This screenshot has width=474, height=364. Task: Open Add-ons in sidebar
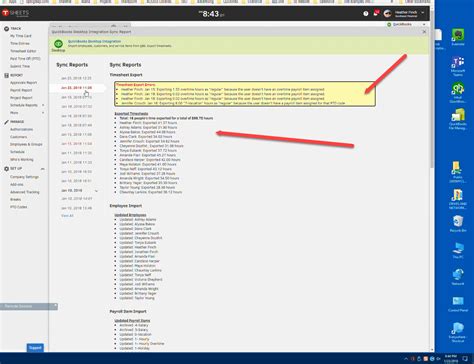[17, 184]
